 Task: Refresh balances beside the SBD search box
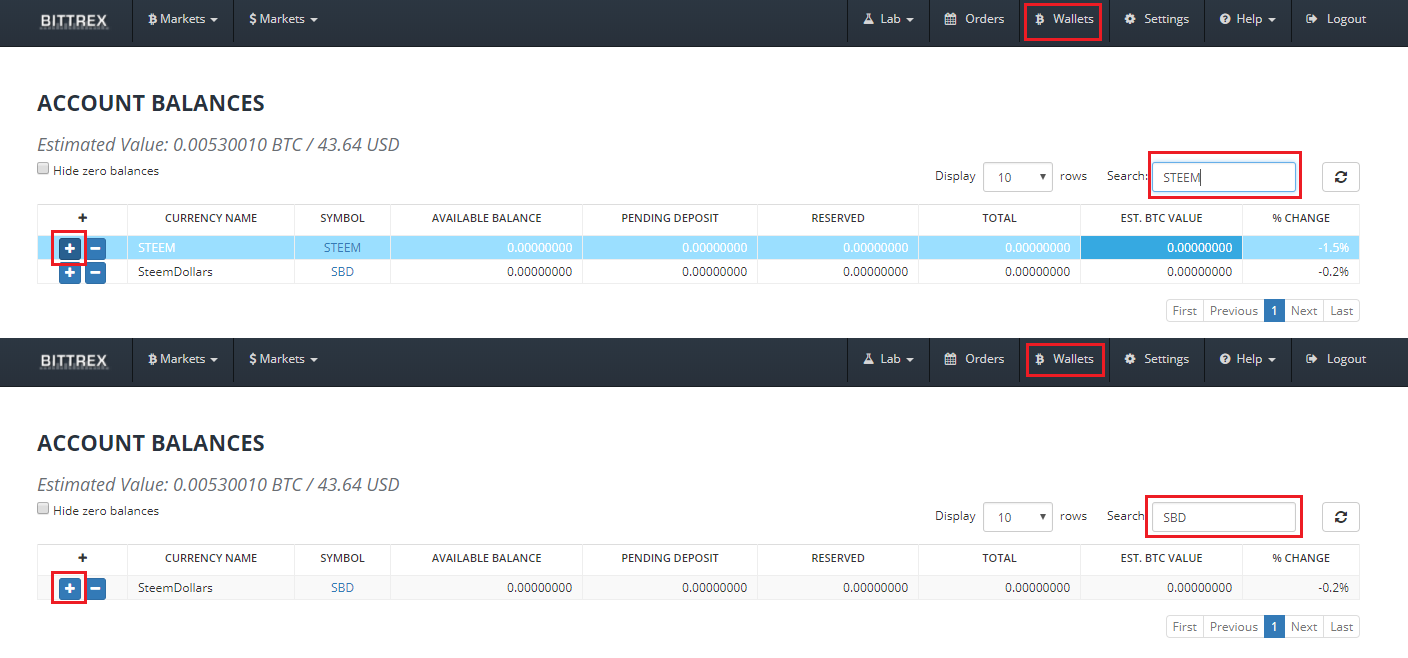point(1341,517)
